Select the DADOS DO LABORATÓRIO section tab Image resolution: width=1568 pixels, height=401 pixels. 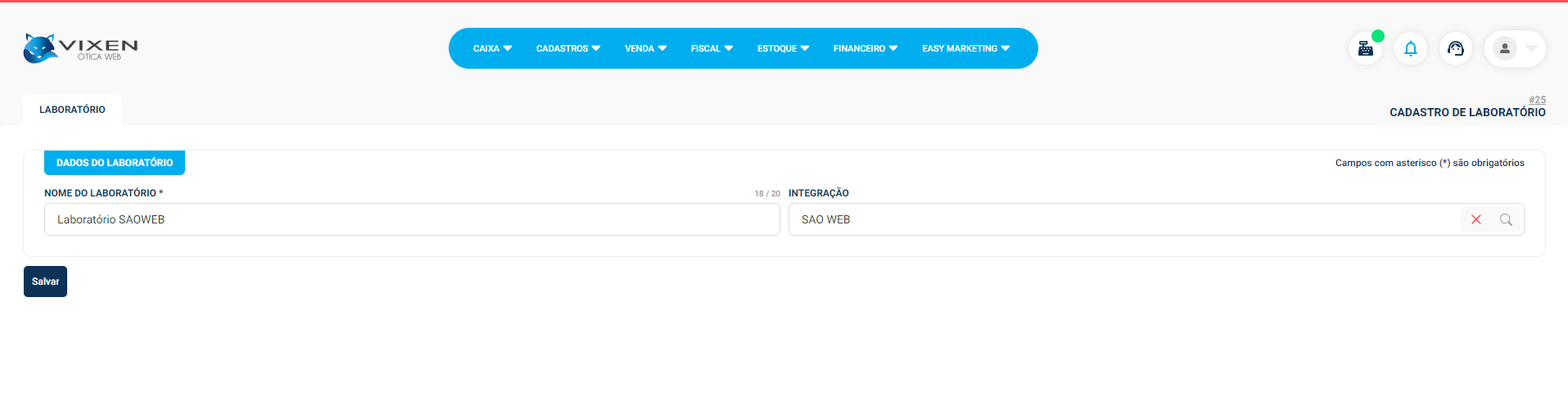click(115, 163)
